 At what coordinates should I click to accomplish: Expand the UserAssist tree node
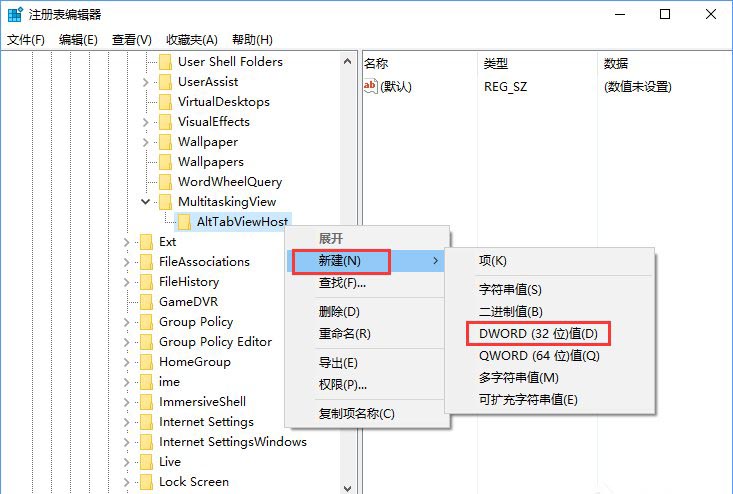coord(145,82)
